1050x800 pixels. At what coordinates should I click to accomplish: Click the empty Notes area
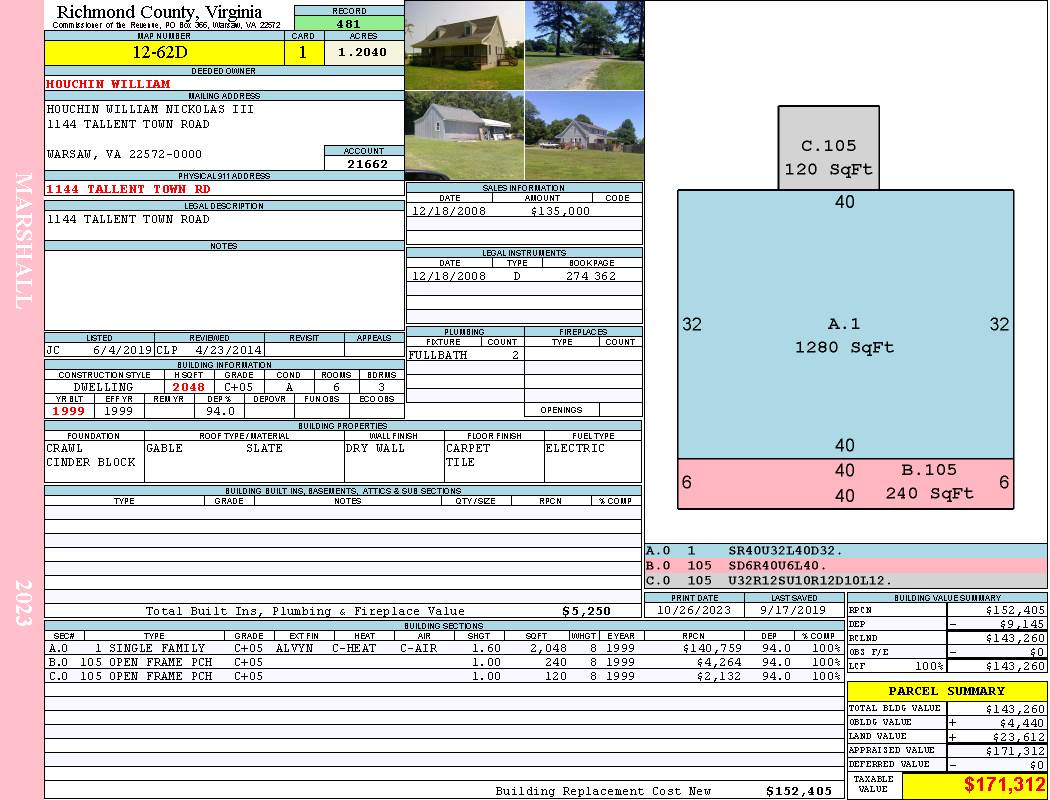point(224,290)
